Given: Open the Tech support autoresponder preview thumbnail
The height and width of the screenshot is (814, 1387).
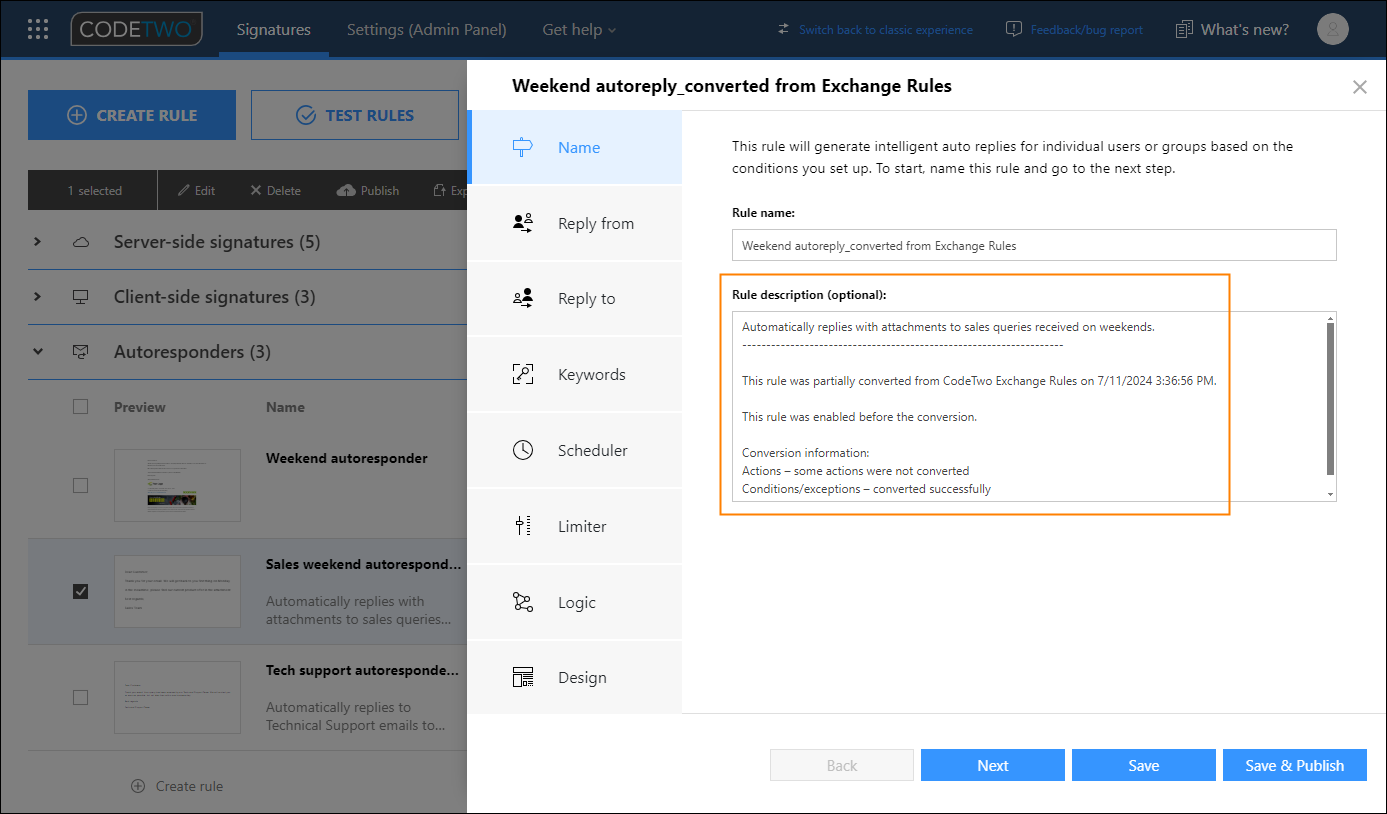Looking at the screenshot, I should (177, 697).
